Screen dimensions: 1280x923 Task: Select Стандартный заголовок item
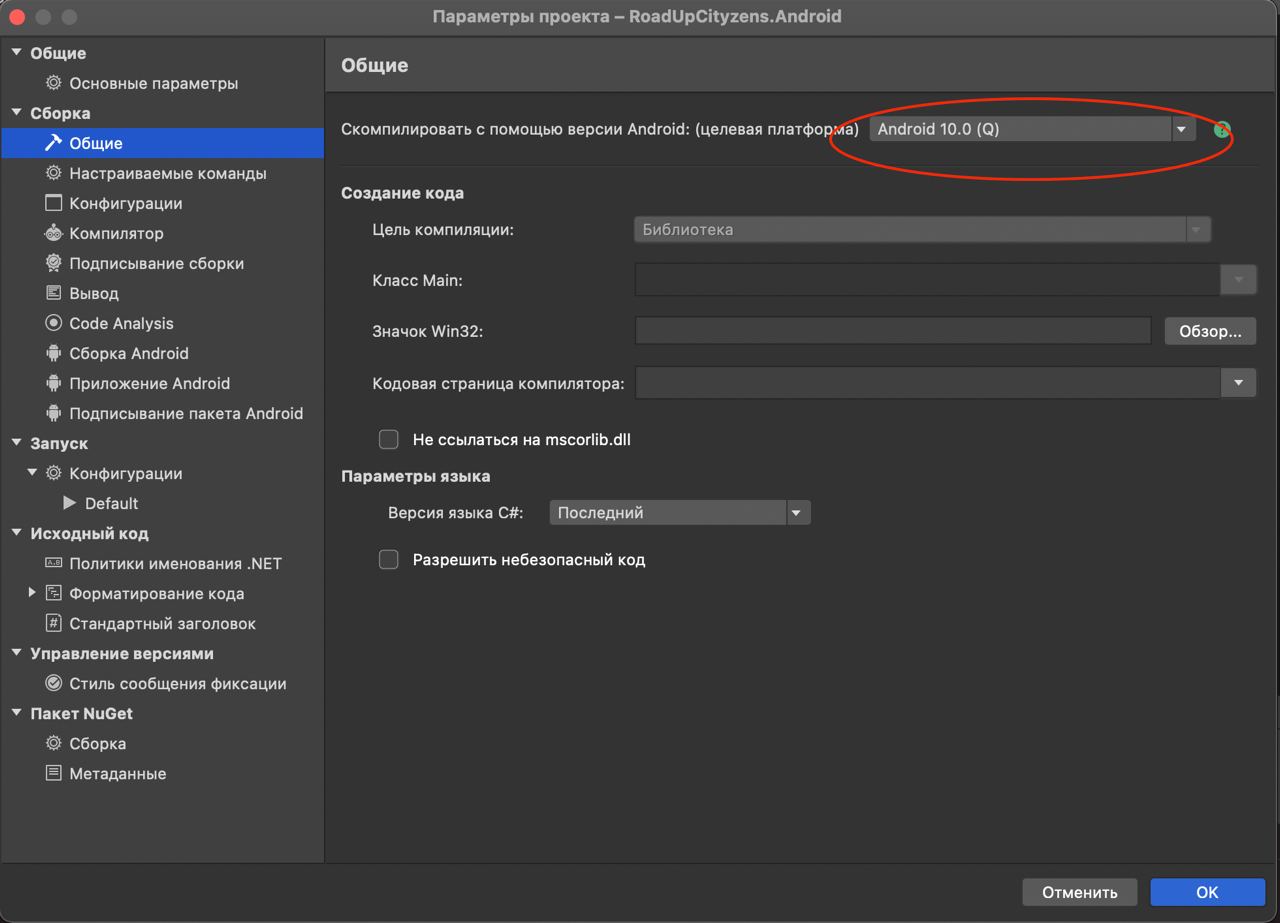[162, 623]
